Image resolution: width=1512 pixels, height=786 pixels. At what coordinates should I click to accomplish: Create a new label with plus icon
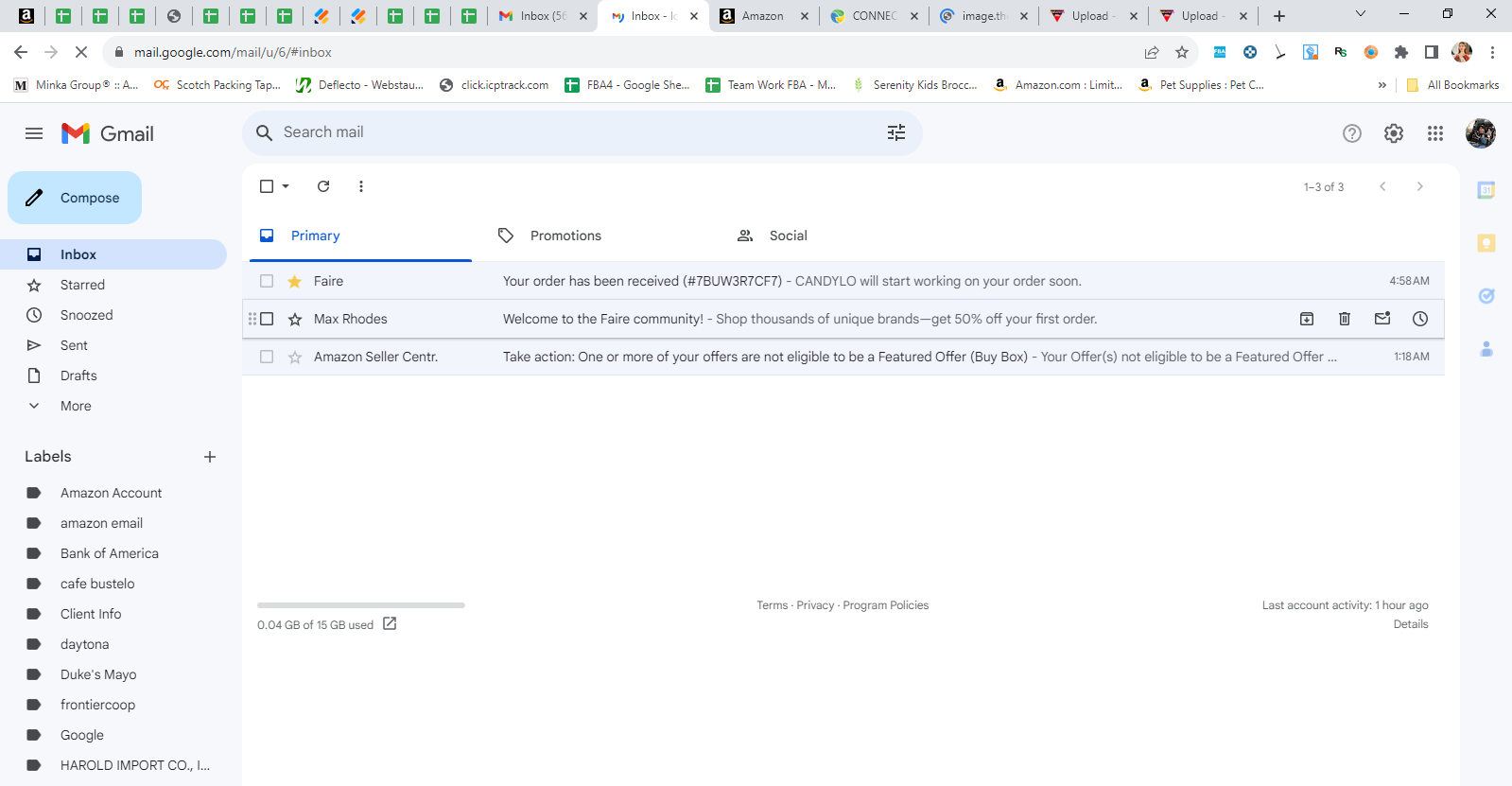click(x=210, y=457)
